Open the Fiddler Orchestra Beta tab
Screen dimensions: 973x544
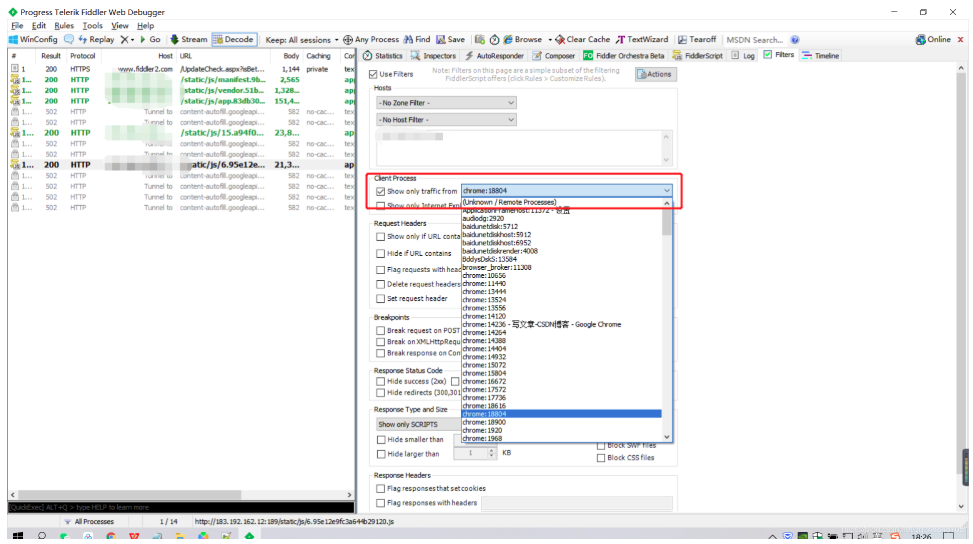624,56
